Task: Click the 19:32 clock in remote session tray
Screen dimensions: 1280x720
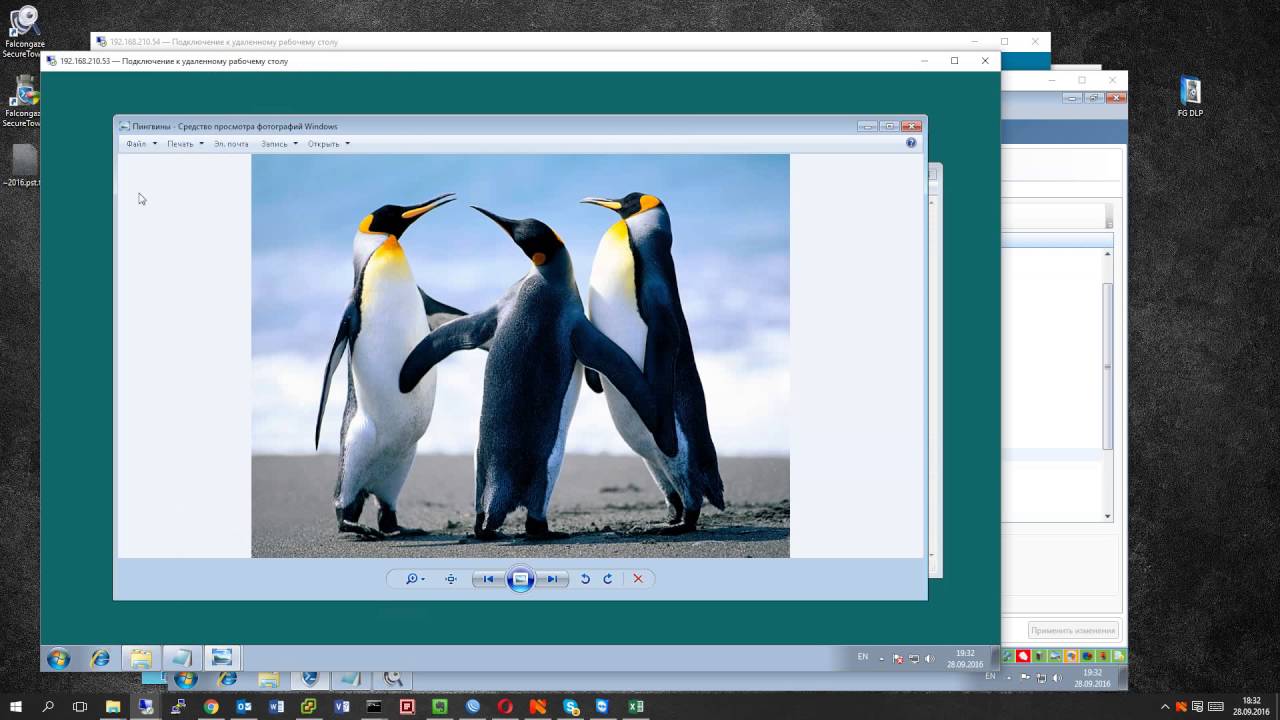Action: point(965,658)
